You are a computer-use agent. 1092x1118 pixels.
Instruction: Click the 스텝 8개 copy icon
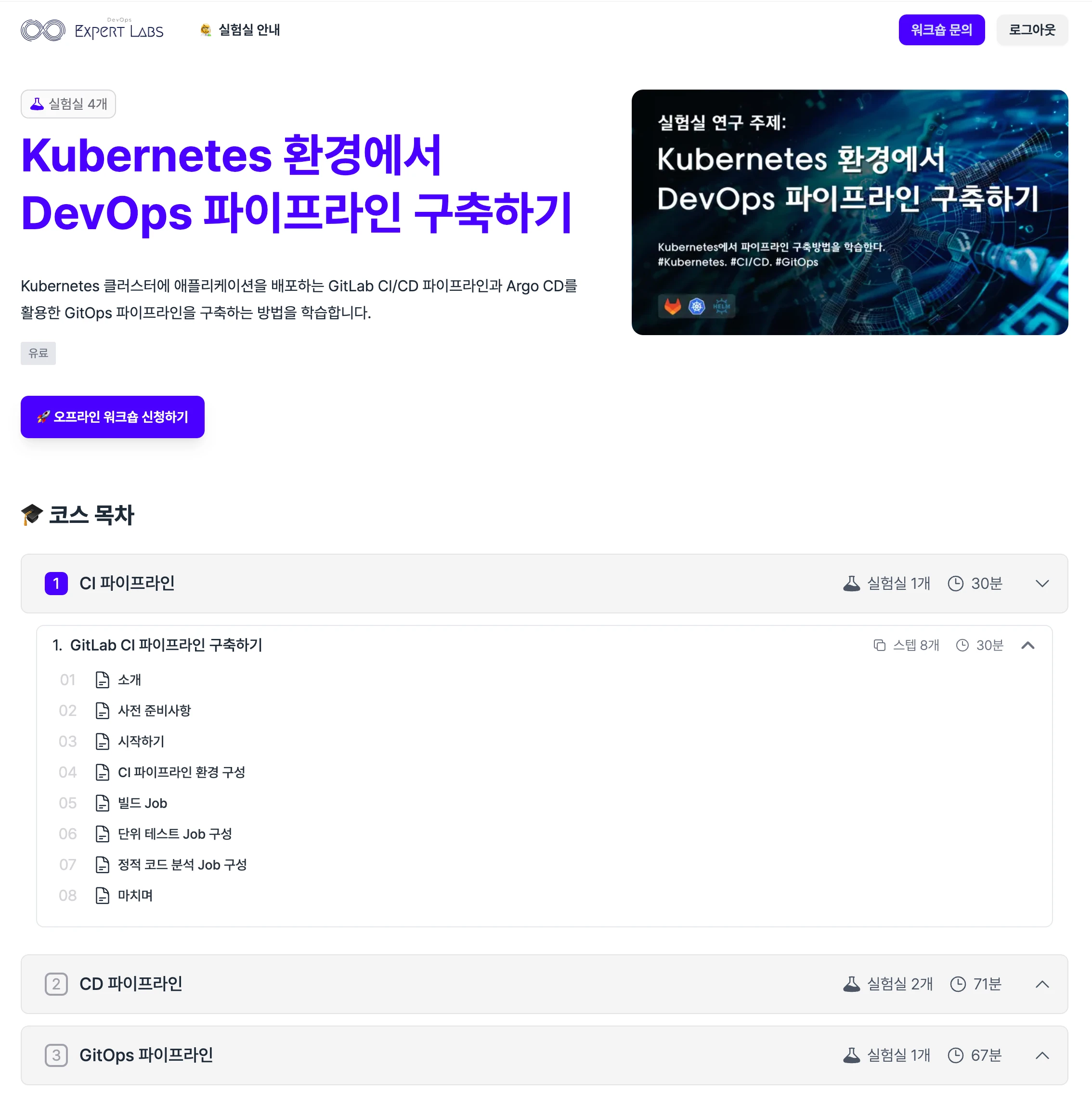(x=879, y=645)
